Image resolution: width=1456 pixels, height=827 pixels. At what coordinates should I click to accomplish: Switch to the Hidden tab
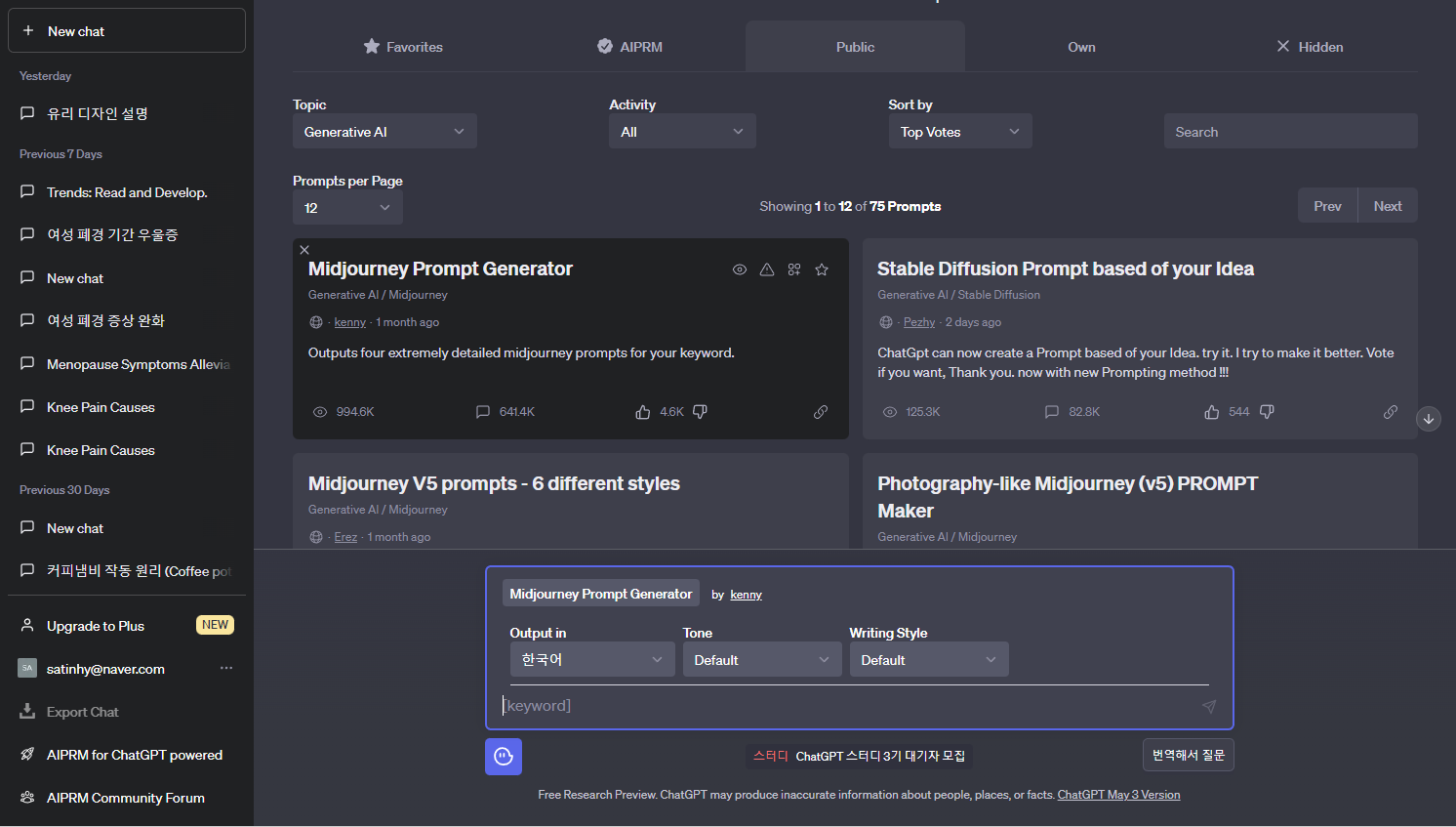(x=1310, y=47)
